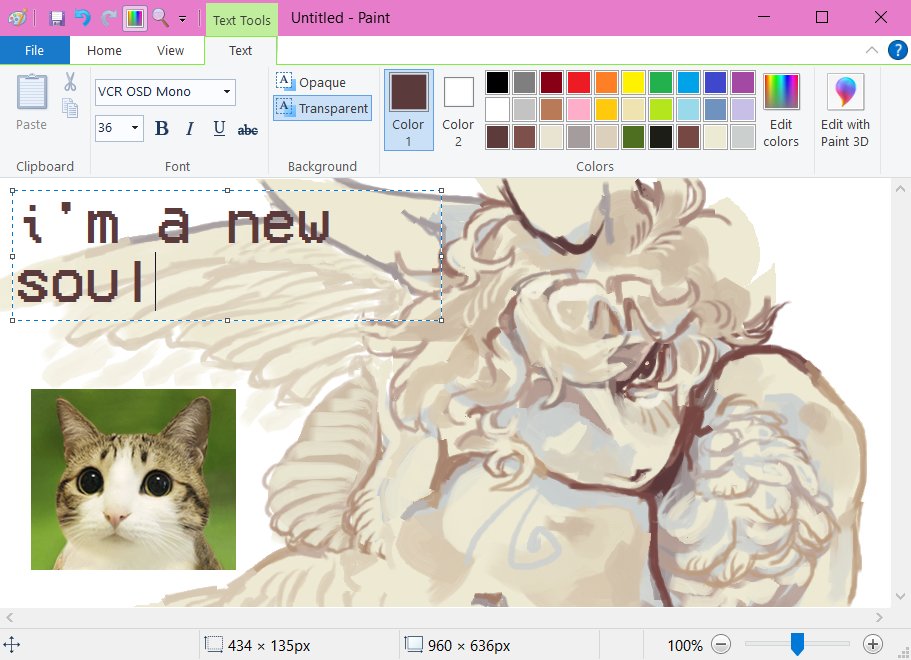
Task: Pick the red color swatch
Action: pos(579,82)
